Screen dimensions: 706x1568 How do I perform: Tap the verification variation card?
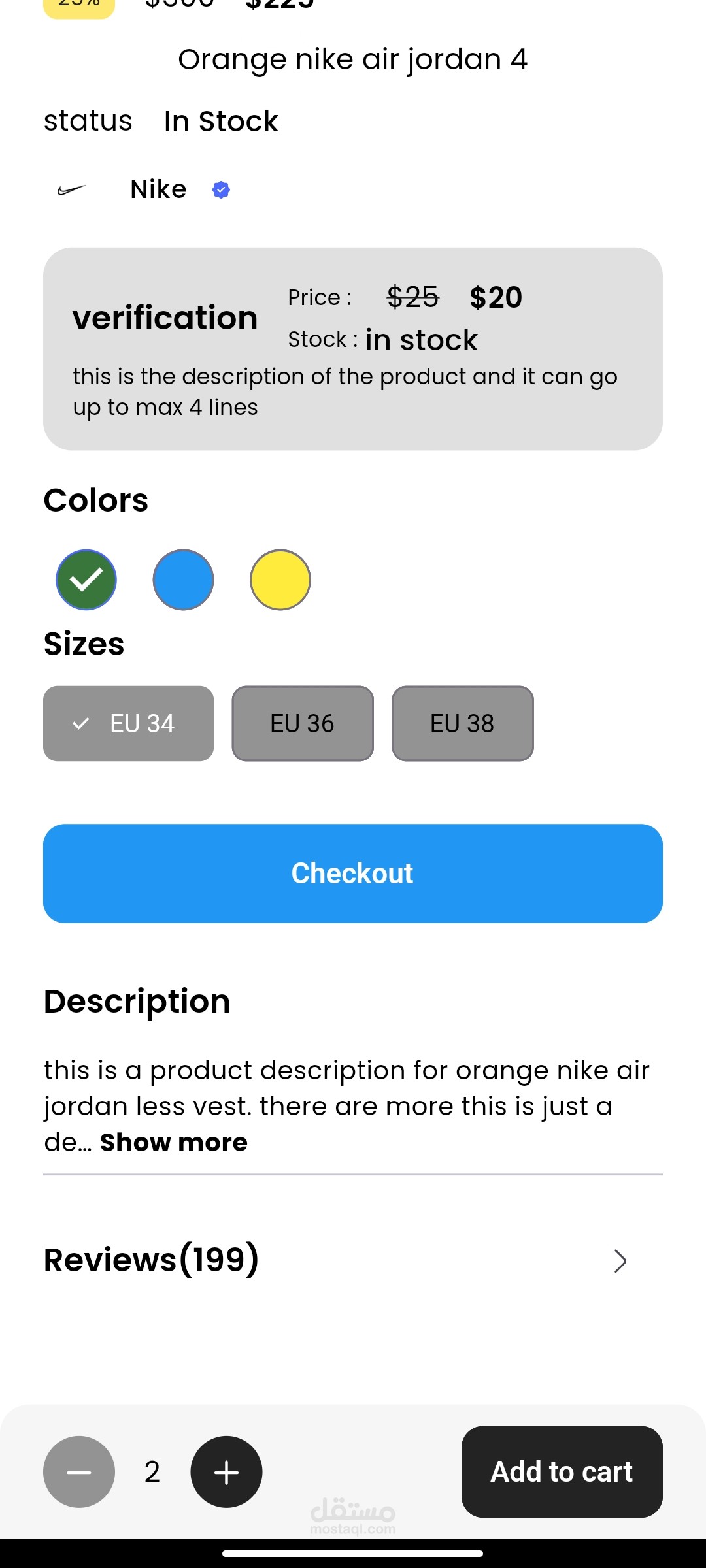(x=353, y=349)
